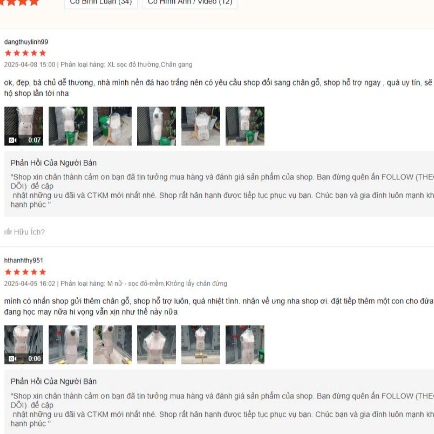
Task: View third photo in hthanhthy951's review
Action: tap(112, 344)
